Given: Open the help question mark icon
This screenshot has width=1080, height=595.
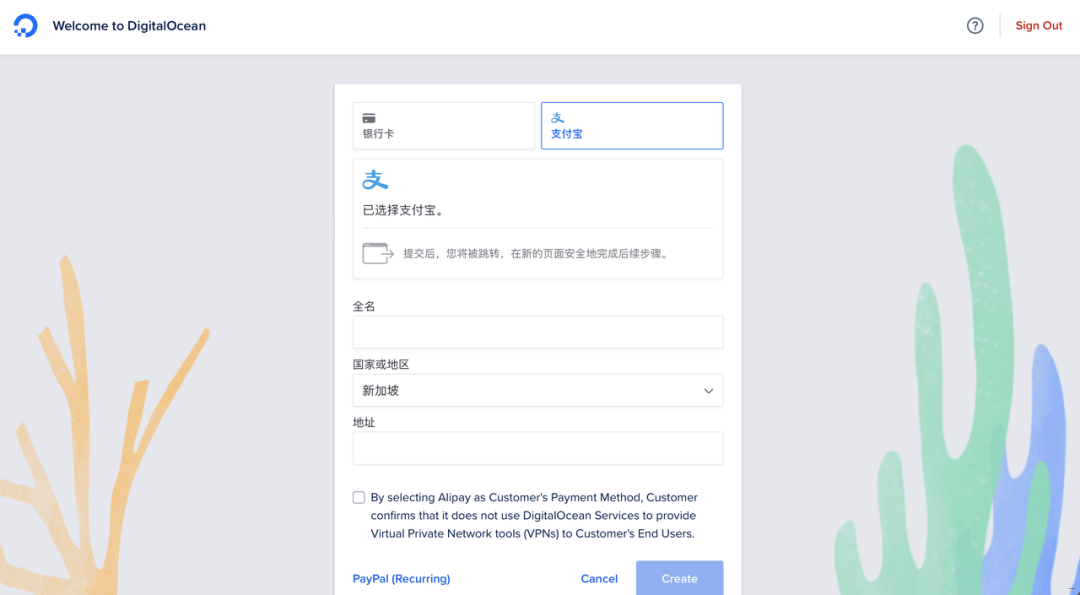Looking at the screenshot, I should [975, 26].
